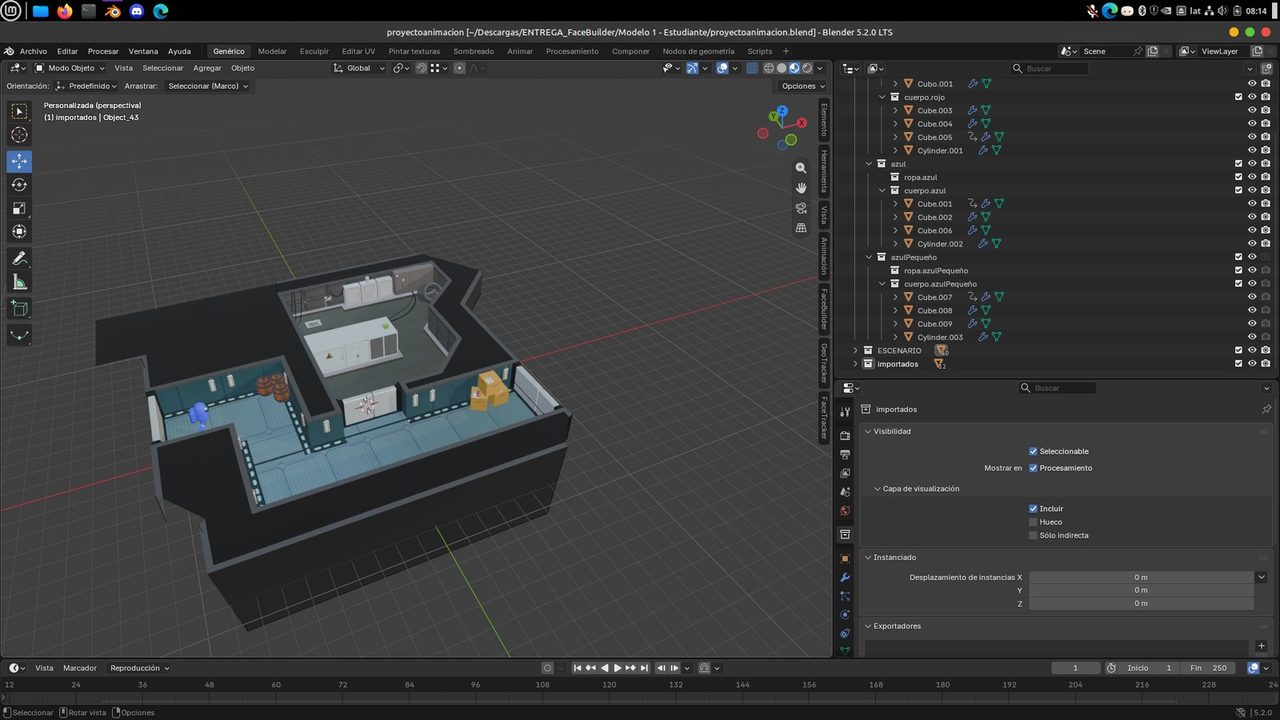Open the Firefox browser from the taskbar
This screenshot has width=1280, height=720.
coord(65,11)
